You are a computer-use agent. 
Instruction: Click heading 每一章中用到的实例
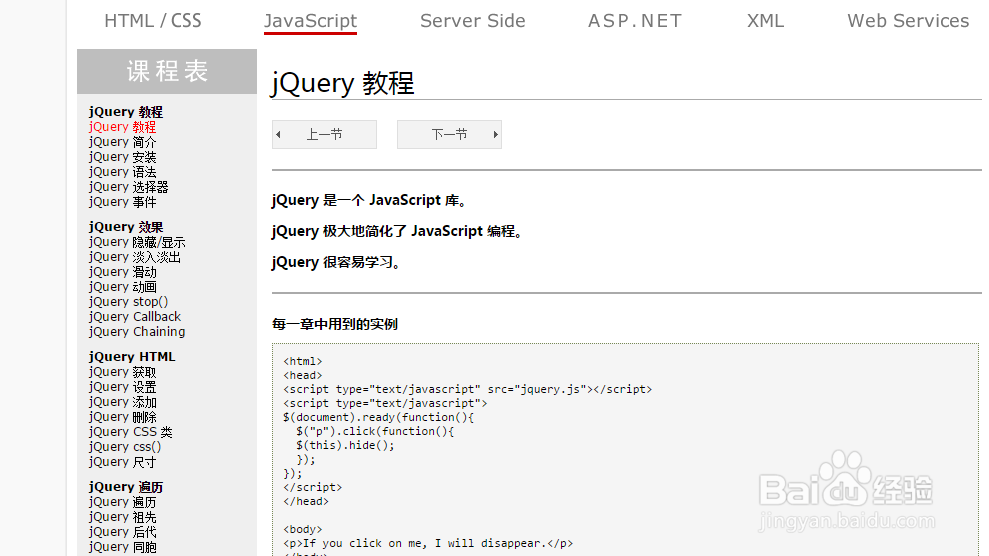point(335,324)
